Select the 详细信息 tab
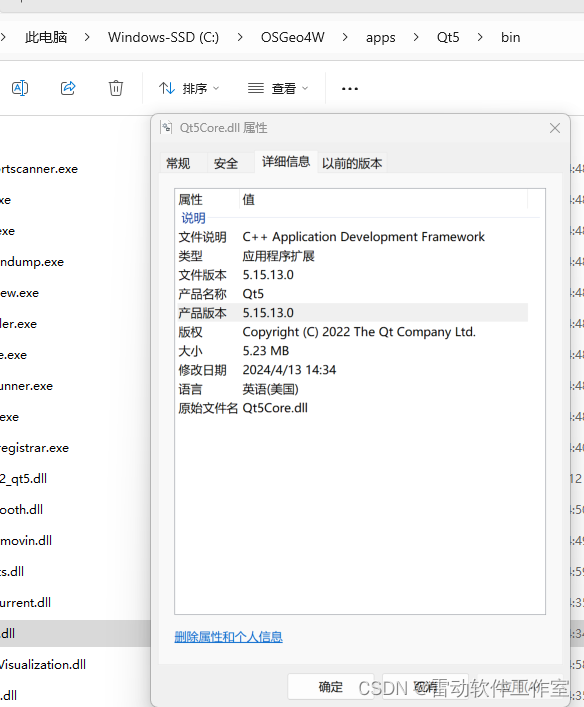The height and width of the screenshot is (707, 584). point(286,161)
